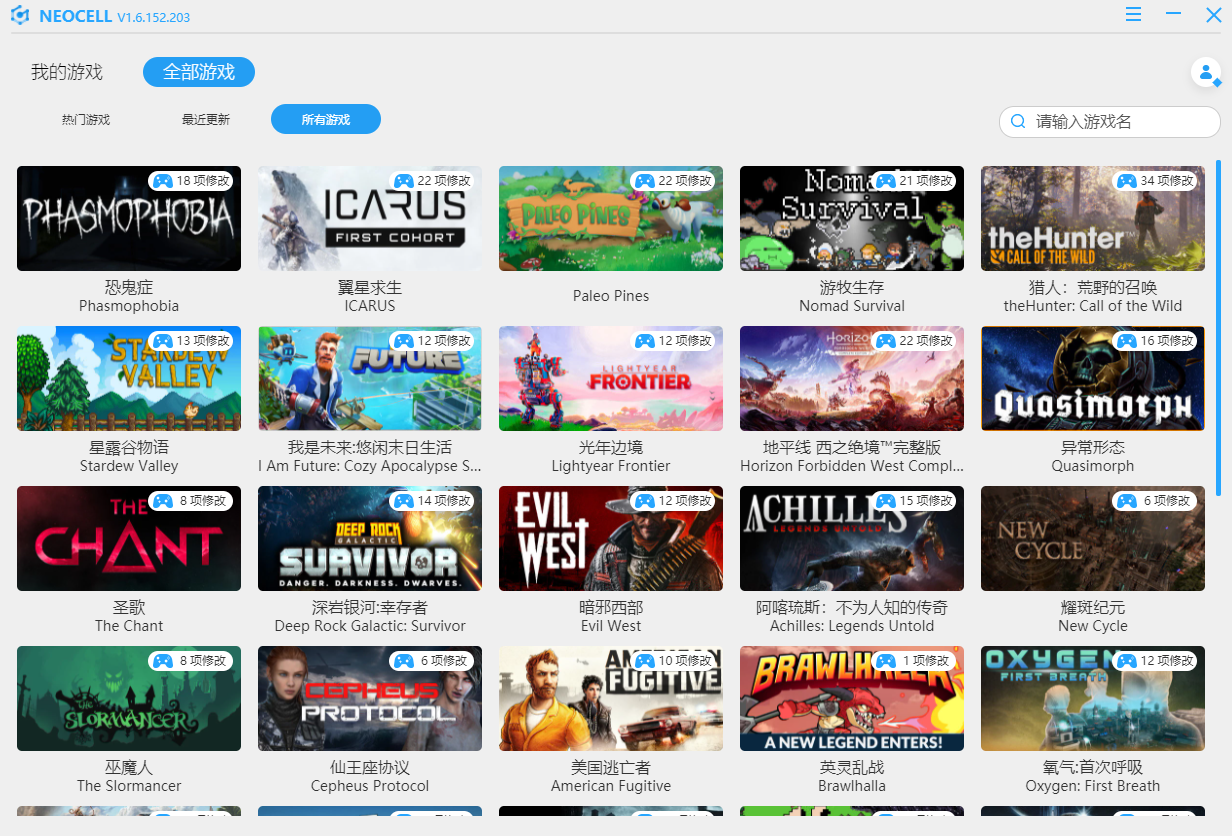Viewport: 1232px width, 836px height.
Task: Click the controller icon on Achilles card
Action: [885, 501]
